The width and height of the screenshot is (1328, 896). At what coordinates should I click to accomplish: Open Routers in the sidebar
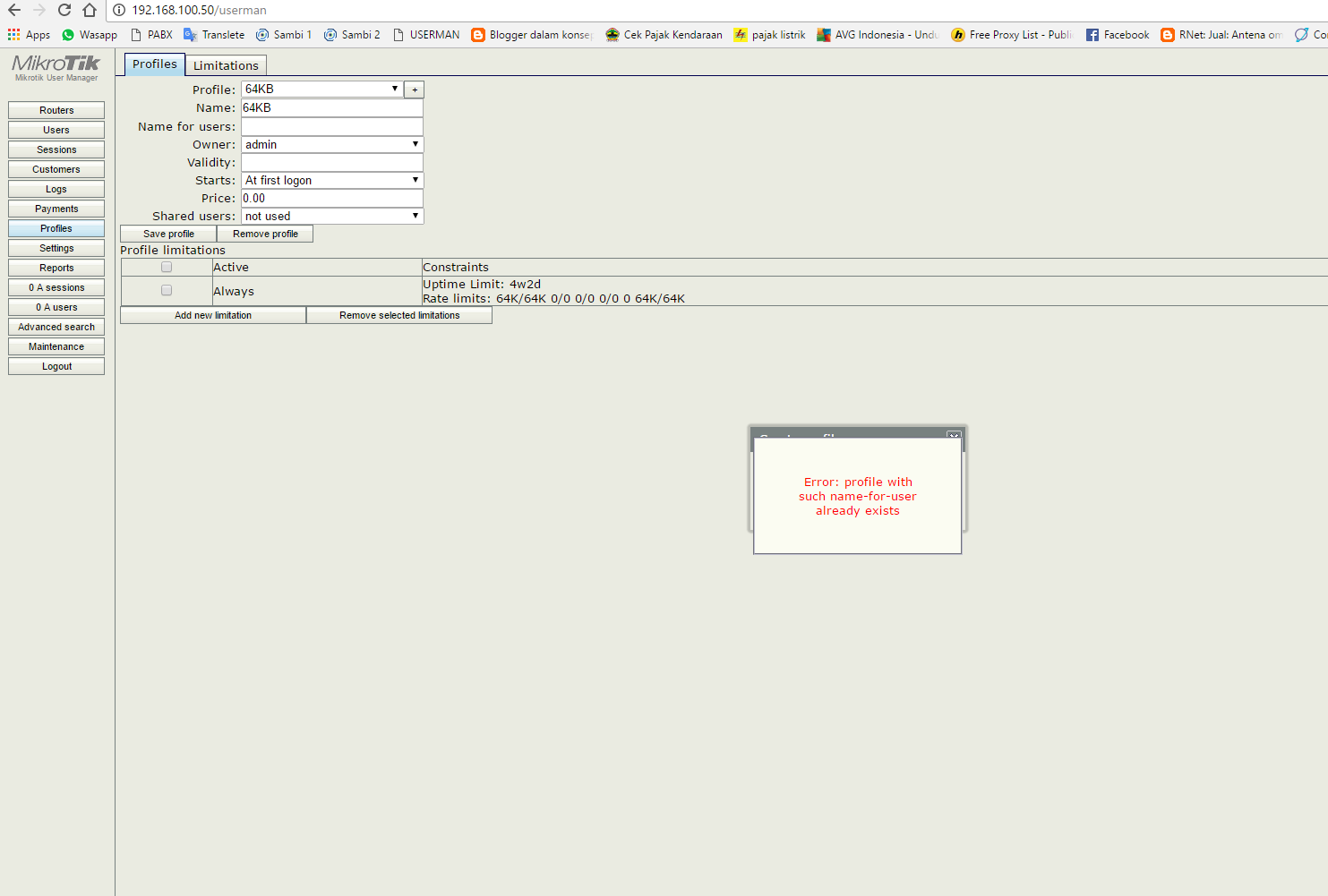56,110
